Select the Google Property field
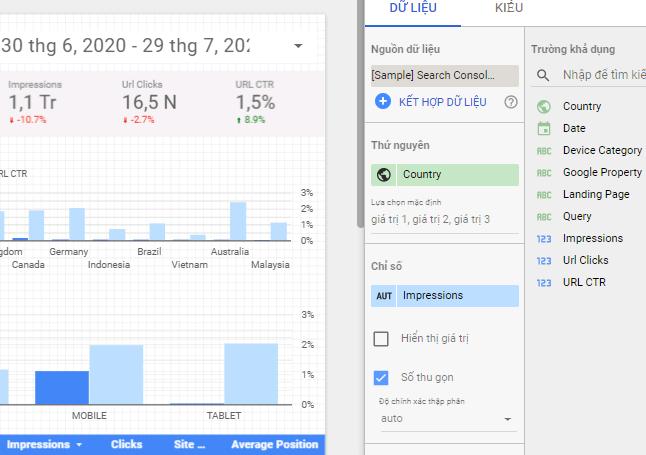Viewport: 646px width, 455px height. point(602,172)
